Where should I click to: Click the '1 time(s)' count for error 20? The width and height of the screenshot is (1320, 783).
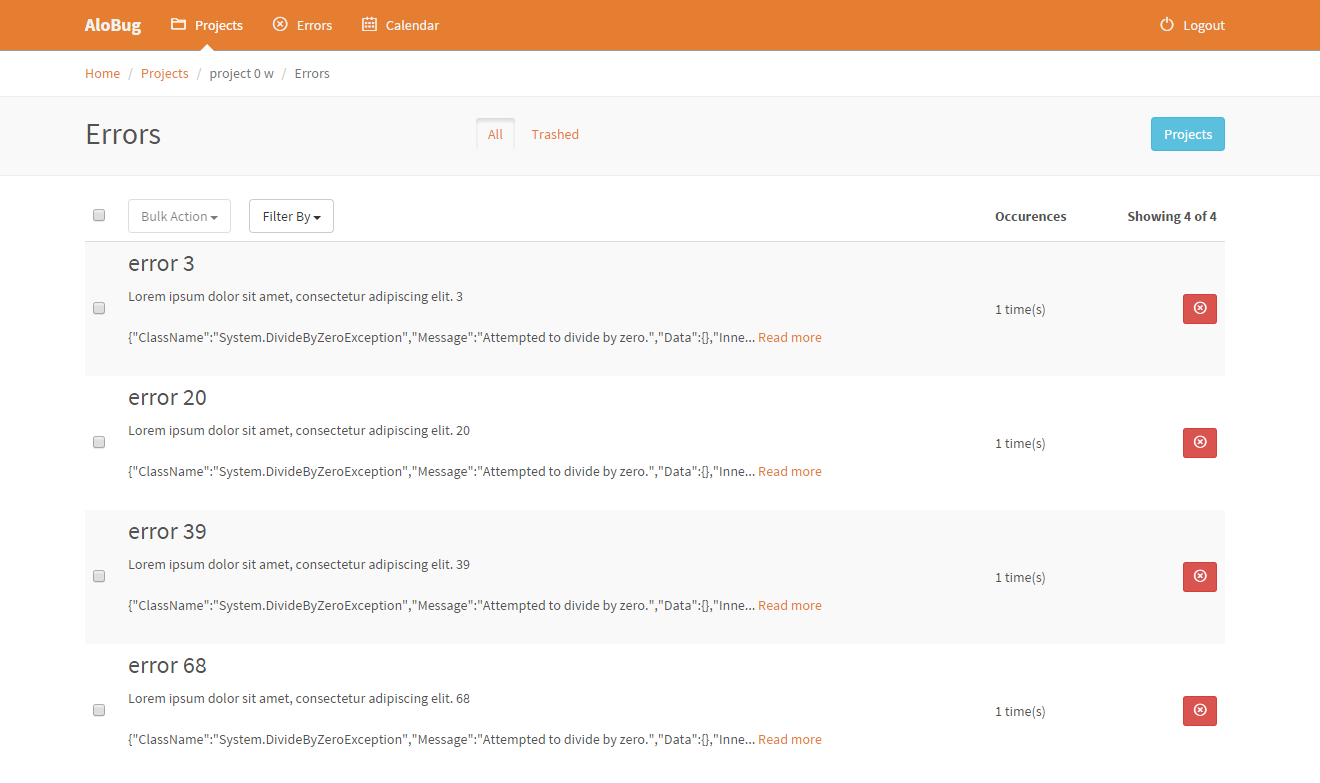click(x=1020, y=443)
